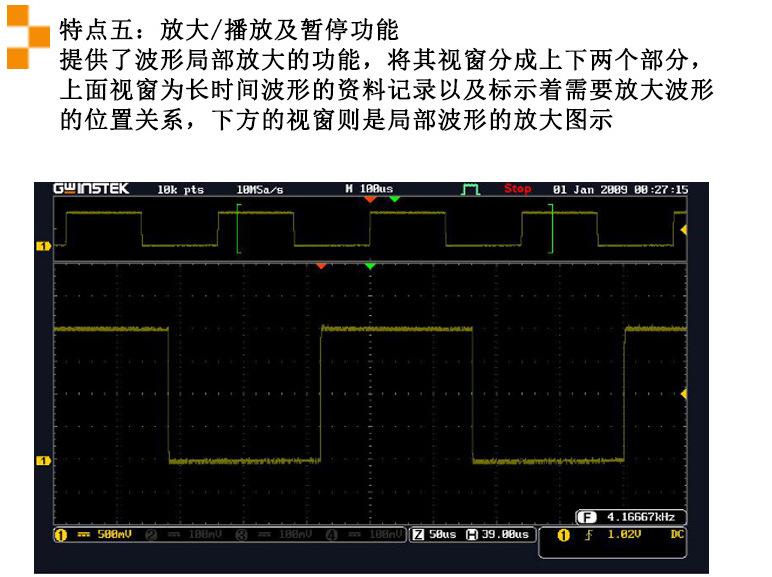This screenshot has width=772, height=577.
Task: Click channel 1 ground marker in zoom window
Action: 43,460
